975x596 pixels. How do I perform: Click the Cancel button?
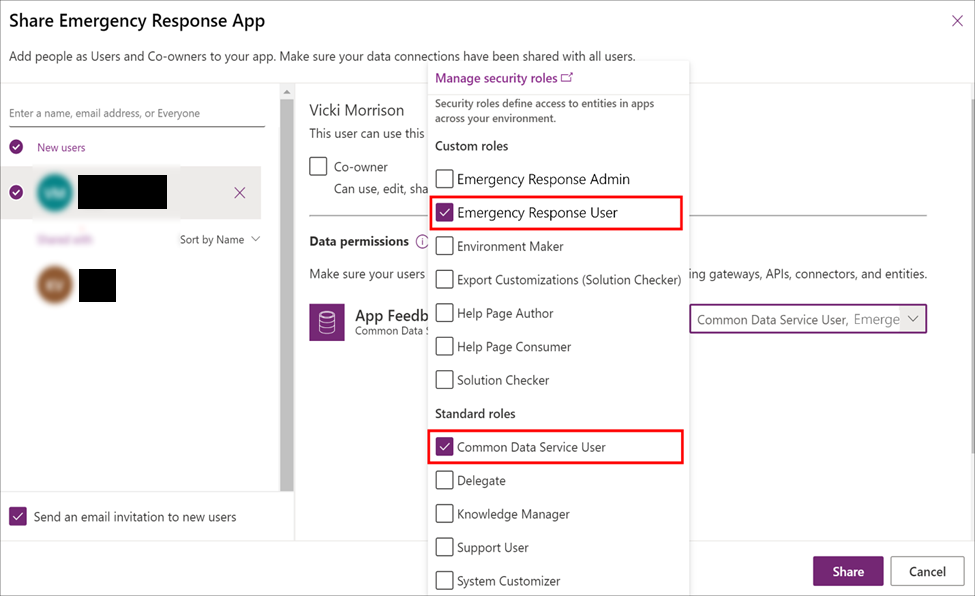[x=927, y=571]
